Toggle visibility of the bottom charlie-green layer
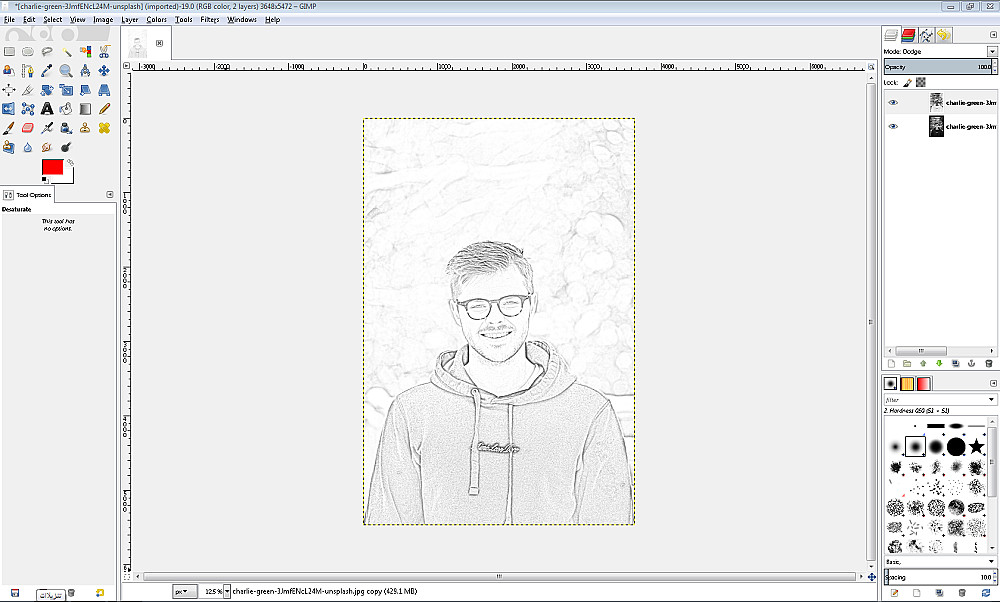The image size is (1000, 602). (x=893, y=127)
